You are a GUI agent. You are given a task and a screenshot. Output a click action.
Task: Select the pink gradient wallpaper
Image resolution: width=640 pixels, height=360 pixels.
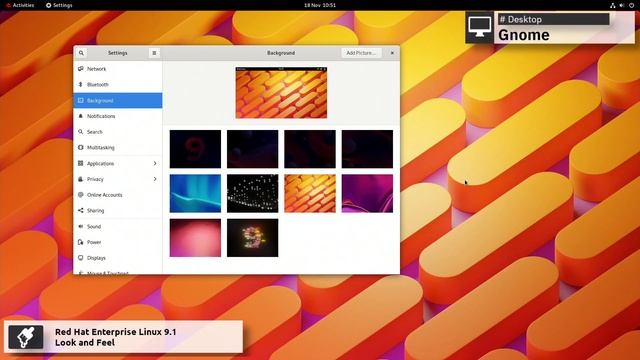pos(195,238)
